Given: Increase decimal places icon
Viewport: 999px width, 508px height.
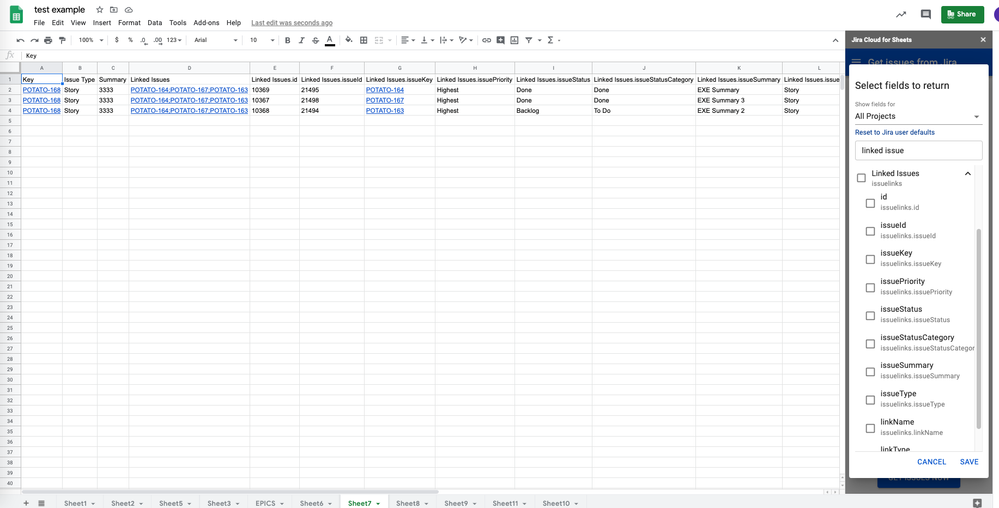Looking at the screenshot, I should [158, 40].
